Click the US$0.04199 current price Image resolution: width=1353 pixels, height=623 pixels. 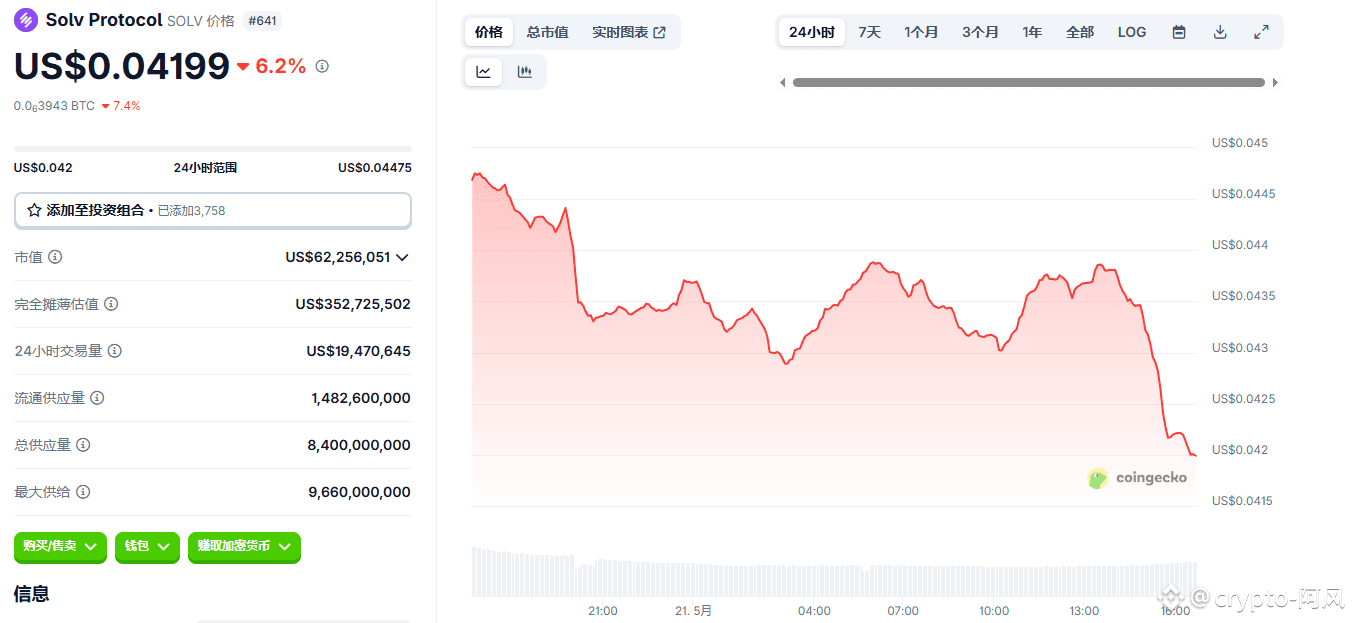[x=122, y=66]
